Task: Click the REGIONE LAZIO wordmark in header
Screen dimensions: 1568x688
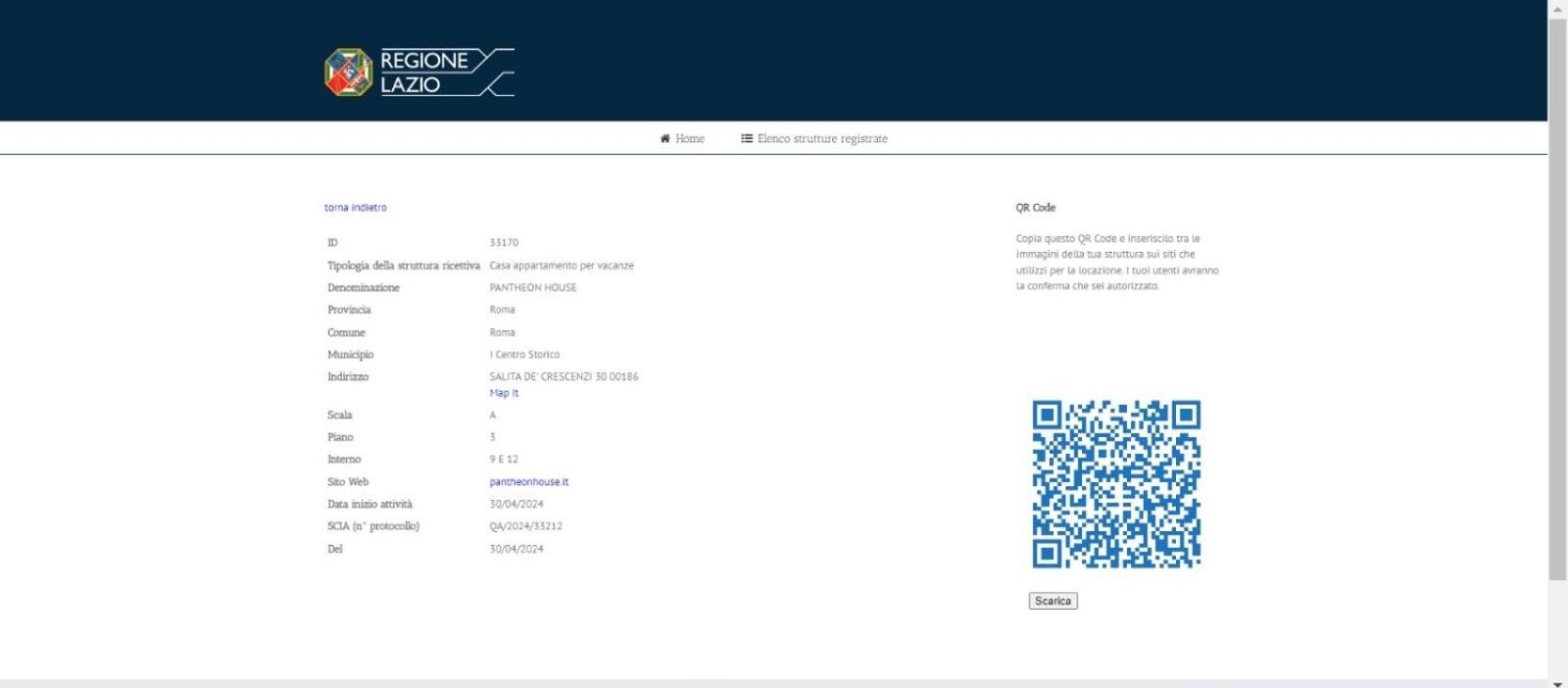Action: click(x=447, y=73)
